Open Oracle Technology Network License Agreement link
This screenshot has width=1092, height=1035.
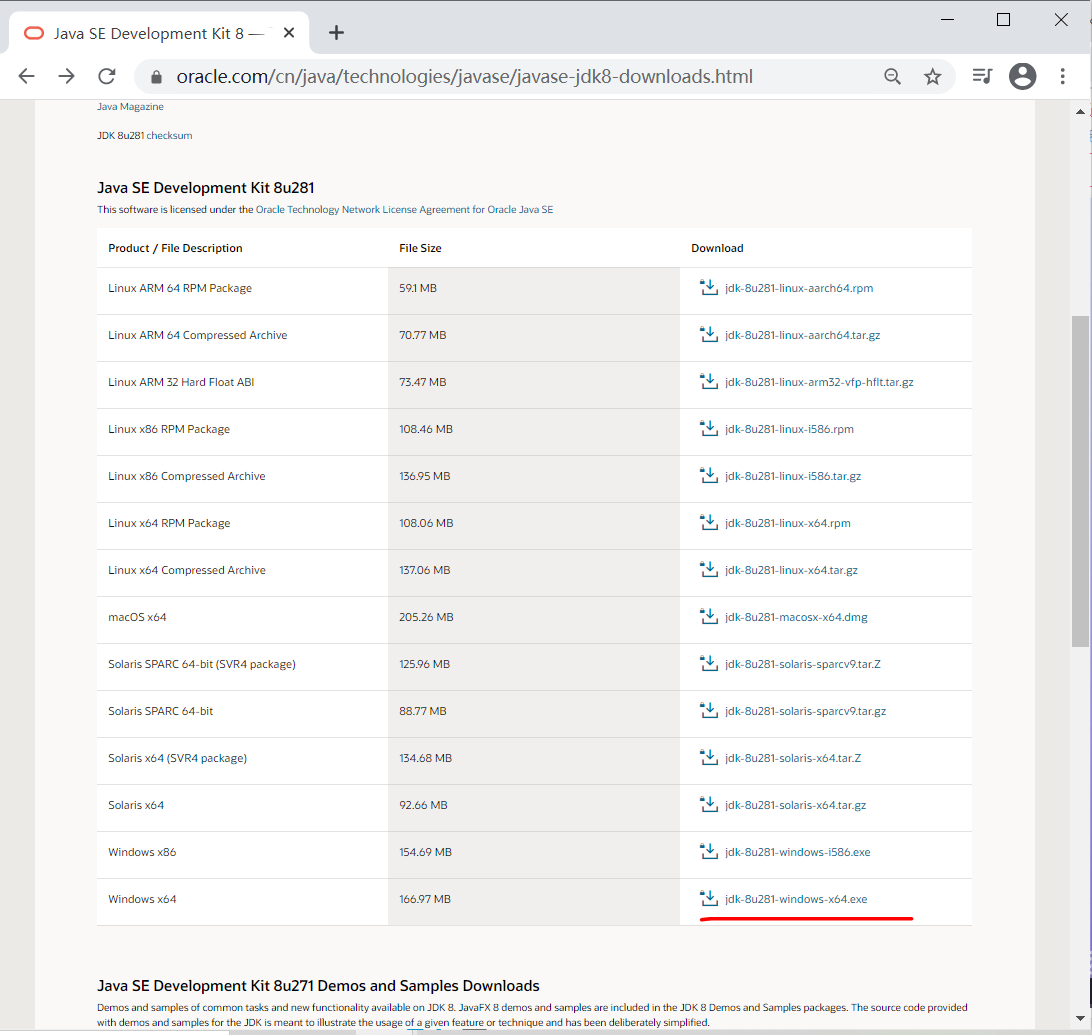click(x=404, y=210)
